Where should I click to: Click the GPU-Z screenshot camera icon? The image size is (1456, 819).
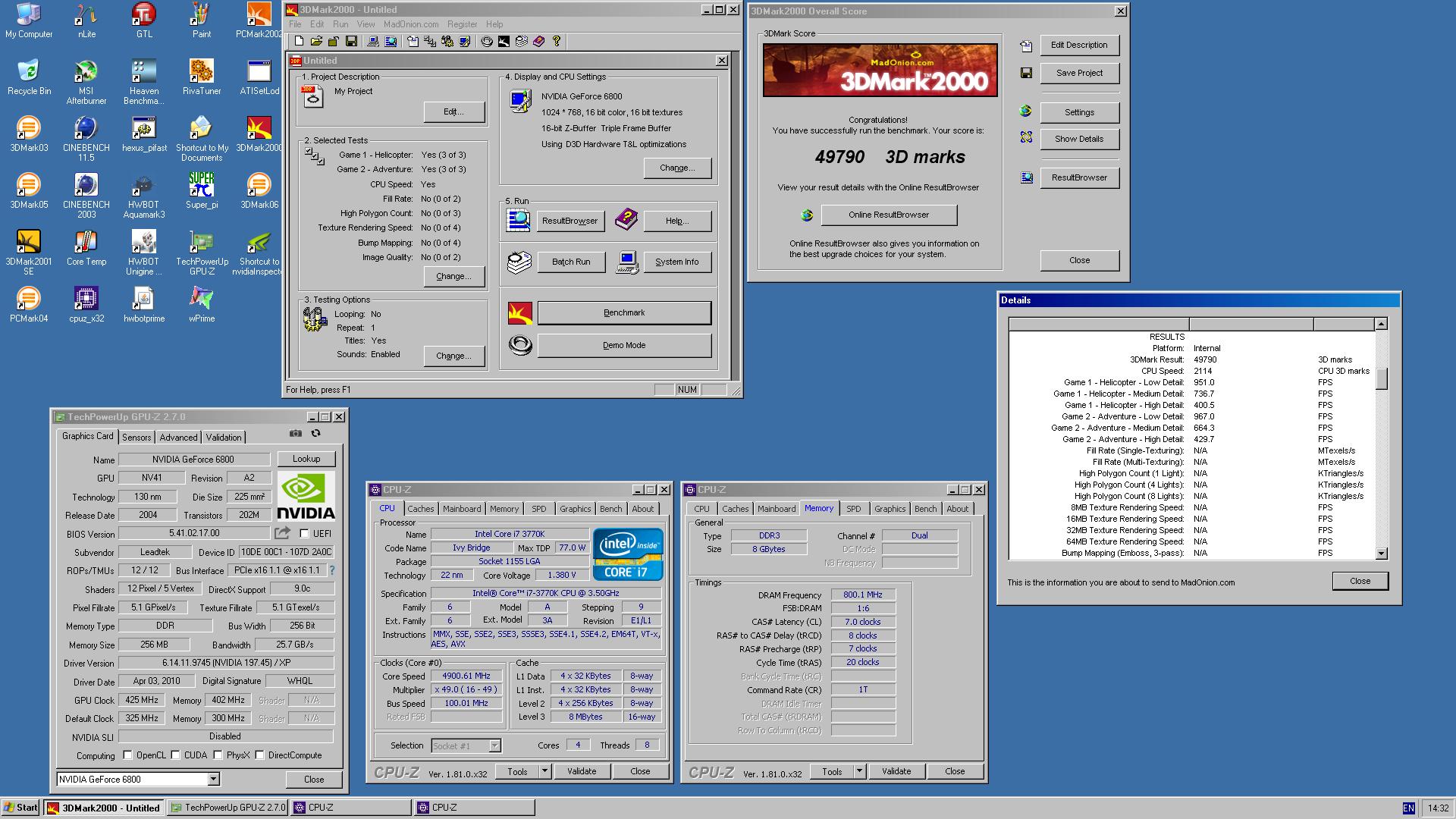click(x=296, y=434)
